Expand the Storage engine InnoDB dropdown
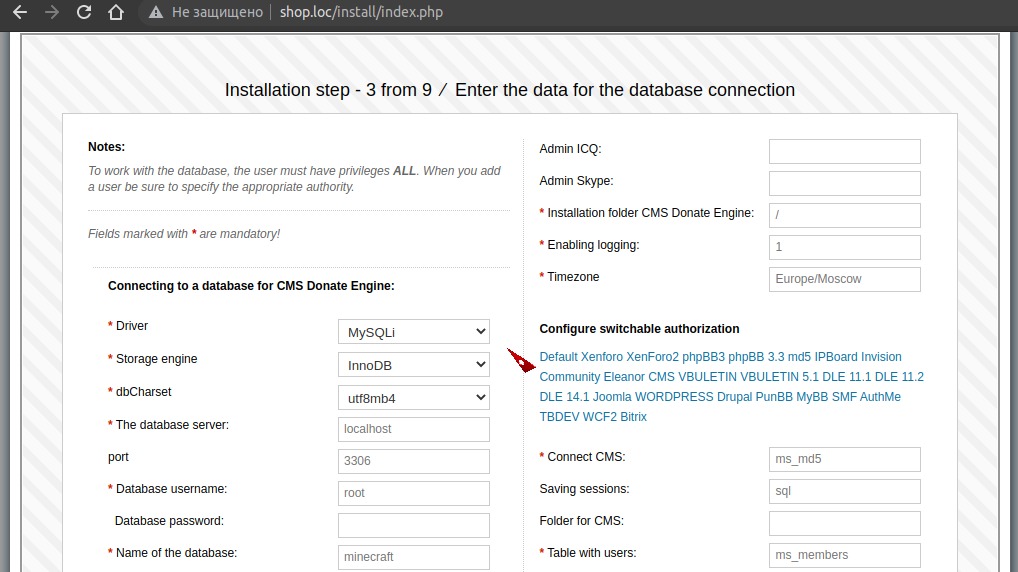The height and width of the screenshot is (572, 1018). [413, 365]
